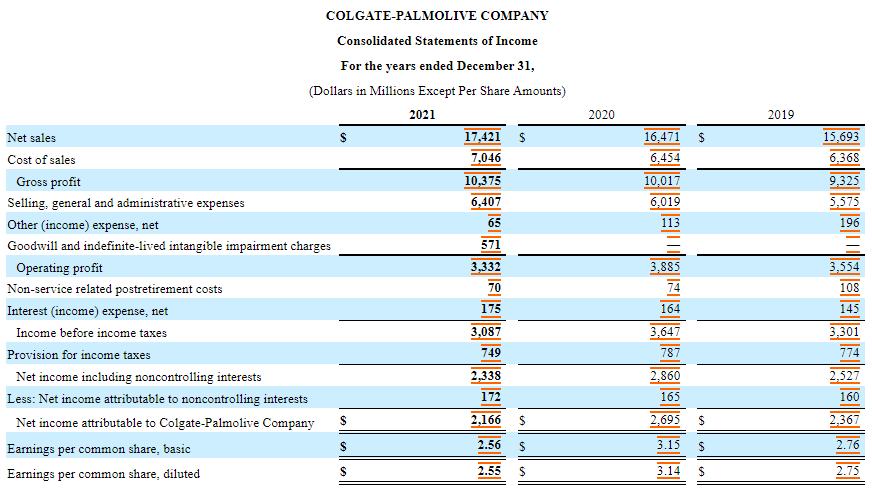Click 2021 Net sales value 17,421
872x492 pixels.
tap(482, 137)
